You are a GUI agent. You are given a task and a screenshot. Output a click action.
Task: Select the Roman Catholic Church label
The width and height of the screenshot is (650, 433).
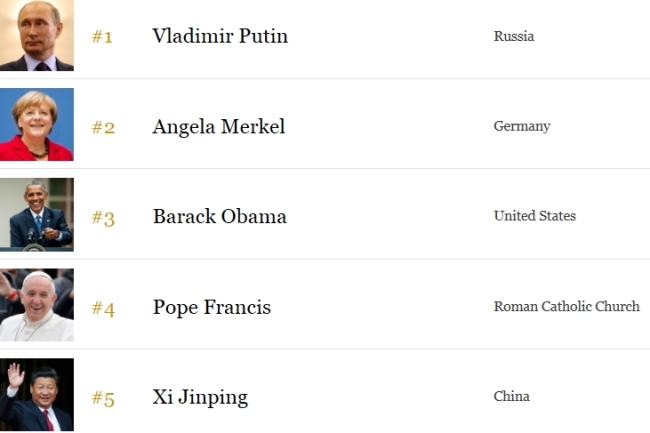click(x=567, y=306)
